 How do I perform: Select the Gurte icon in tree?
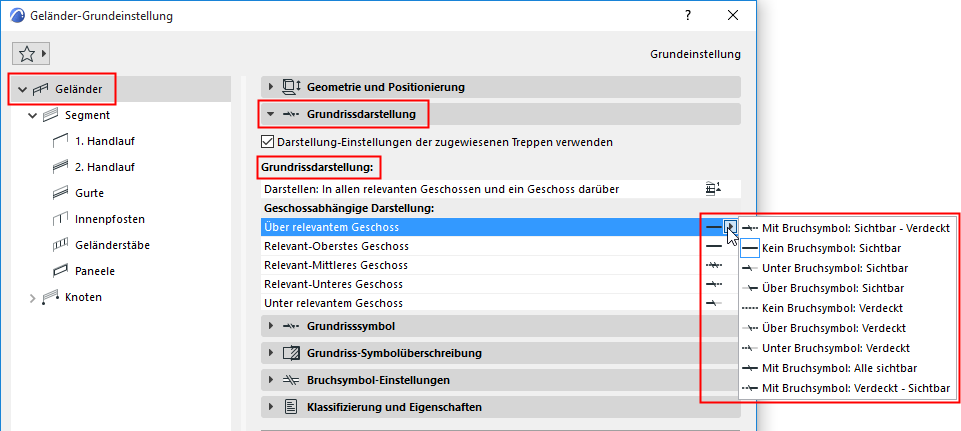[58, 193]
